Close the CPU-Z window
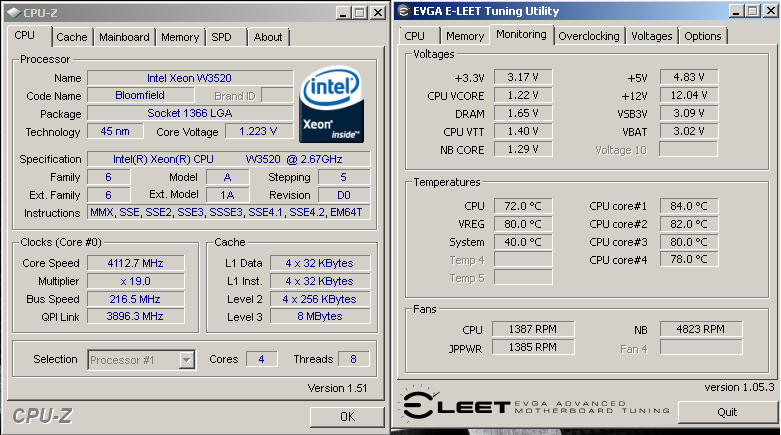The height and width of the screenshot is (435, 781). [378, 13]
